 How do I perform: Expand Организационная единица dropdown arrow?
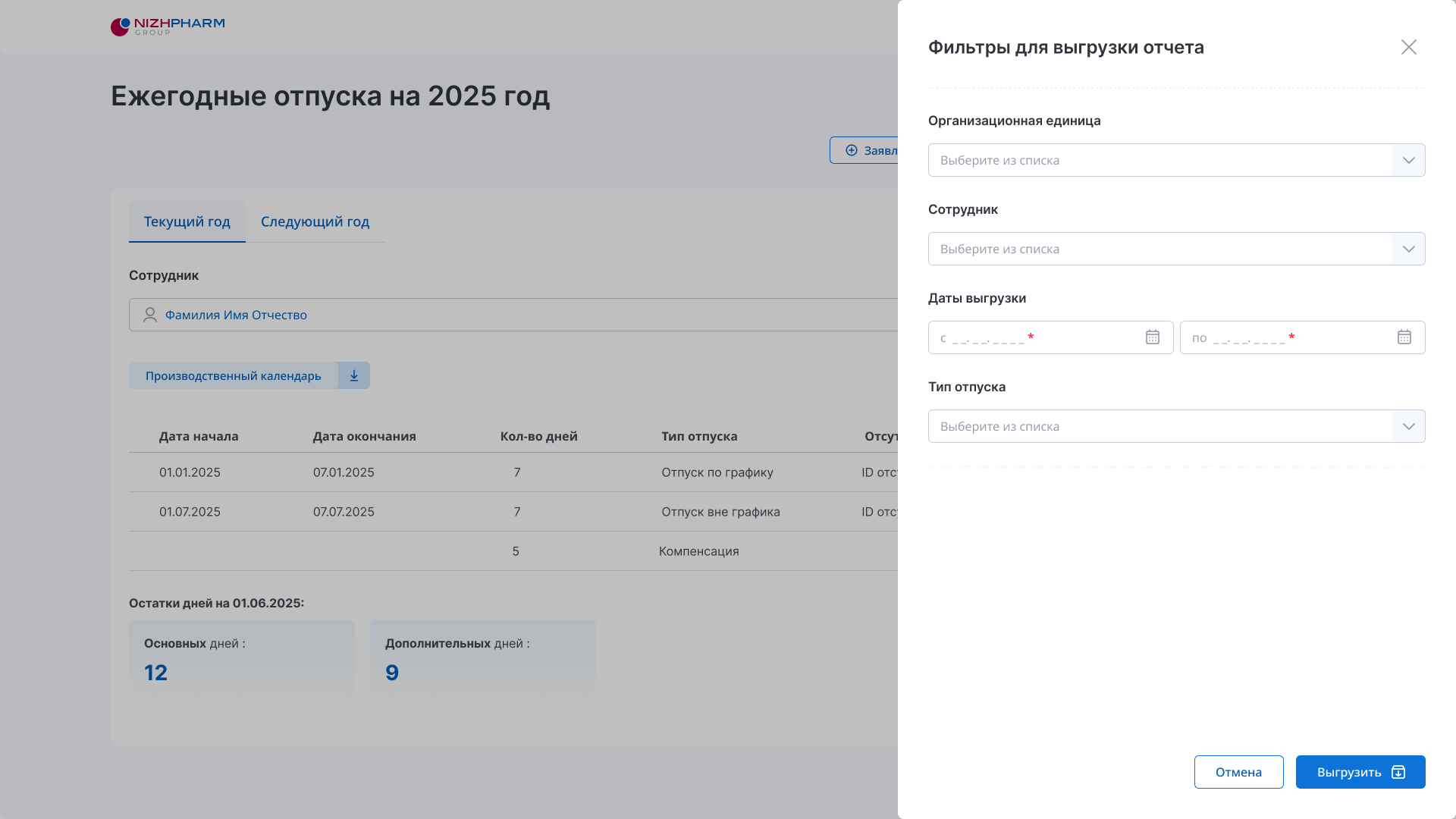[x=1408, y=160]
